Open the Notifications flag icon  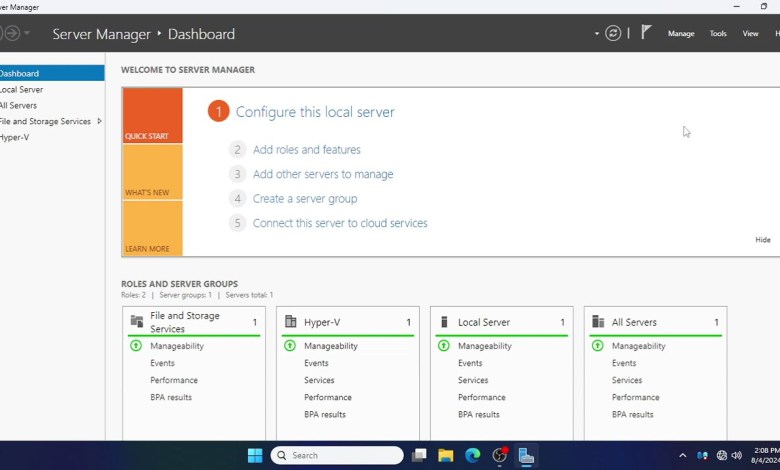coord(646,32)
